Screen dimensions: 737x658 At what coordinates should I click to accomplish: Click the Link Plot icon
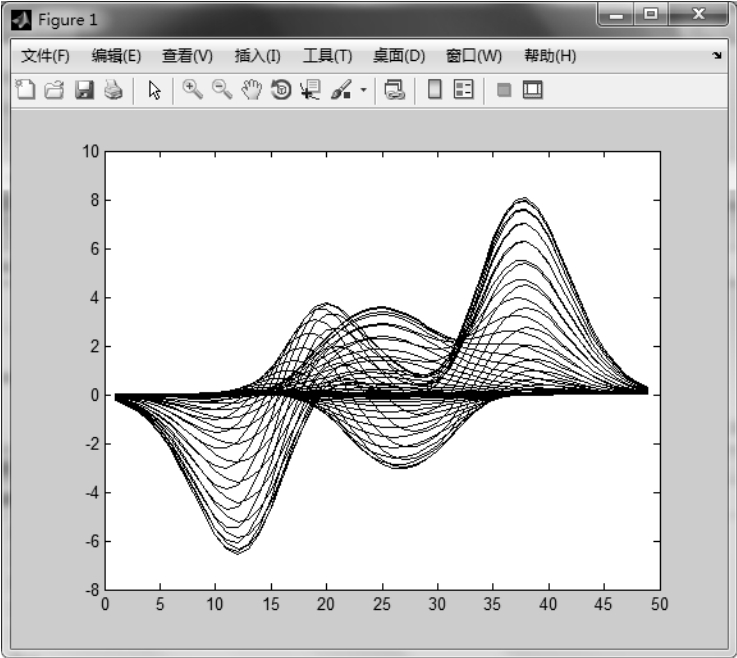point(394,89)
